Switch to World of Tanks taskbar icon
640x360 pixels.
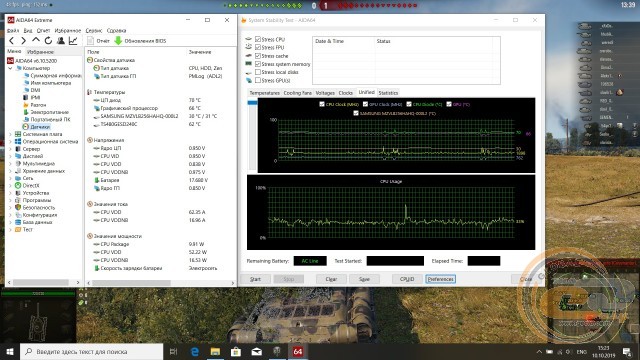tap(277, 351)
